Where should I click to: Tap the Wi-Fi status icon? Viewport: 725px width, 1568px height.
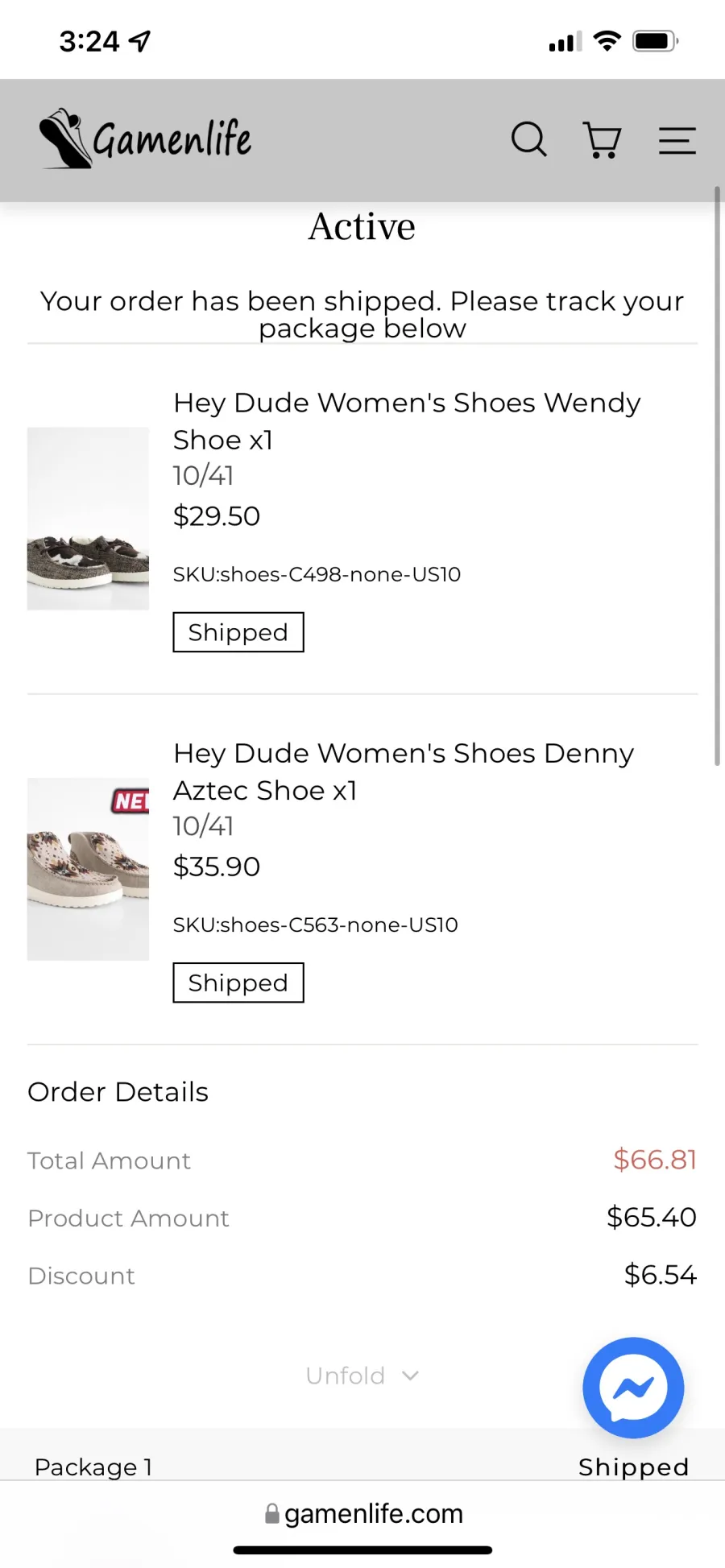[x=607, y=41]
